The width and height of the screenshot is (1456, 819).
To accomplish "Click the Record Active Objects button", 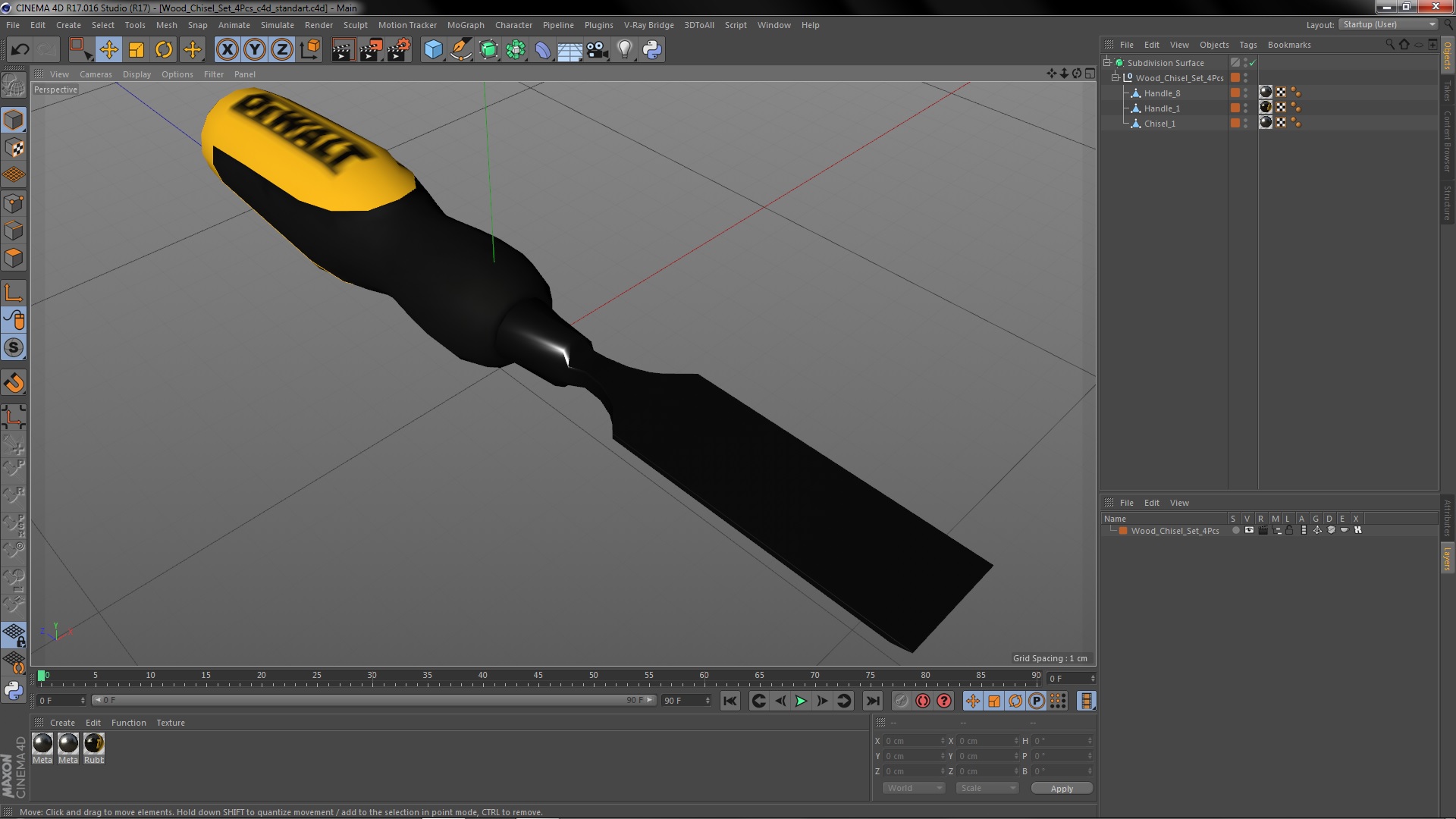I will 902,701.
